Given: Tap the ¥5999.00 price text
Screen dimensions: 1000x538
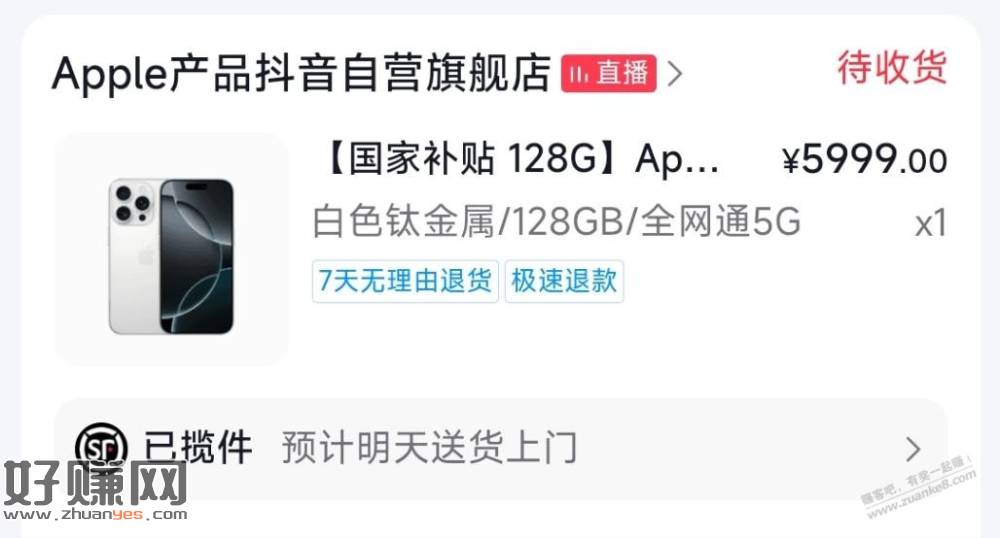Looking at the screenshot, I should click(x=865, y=159).
